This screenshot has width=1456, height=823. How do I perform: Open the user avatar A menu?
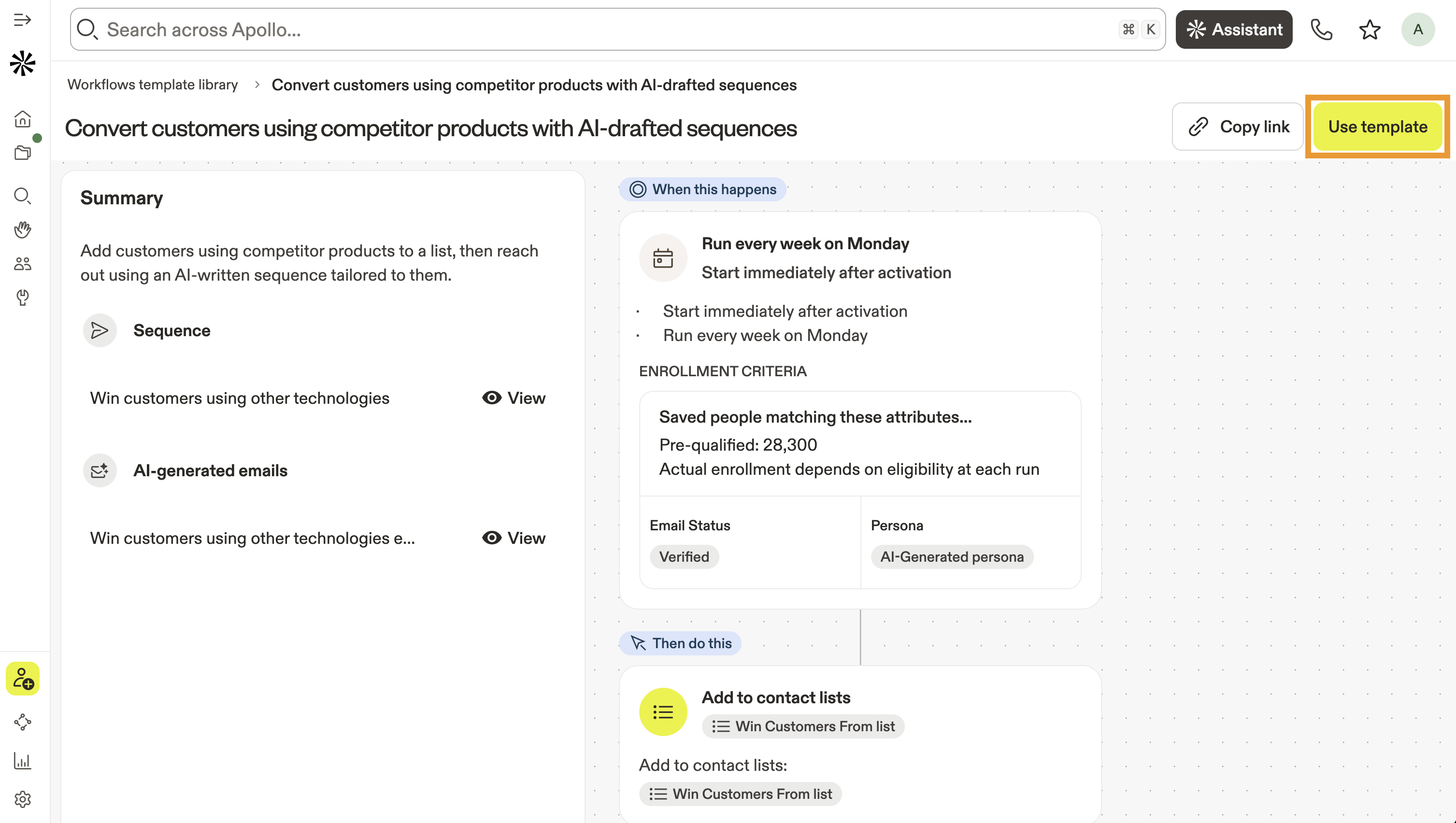[x=1417, y=29]
